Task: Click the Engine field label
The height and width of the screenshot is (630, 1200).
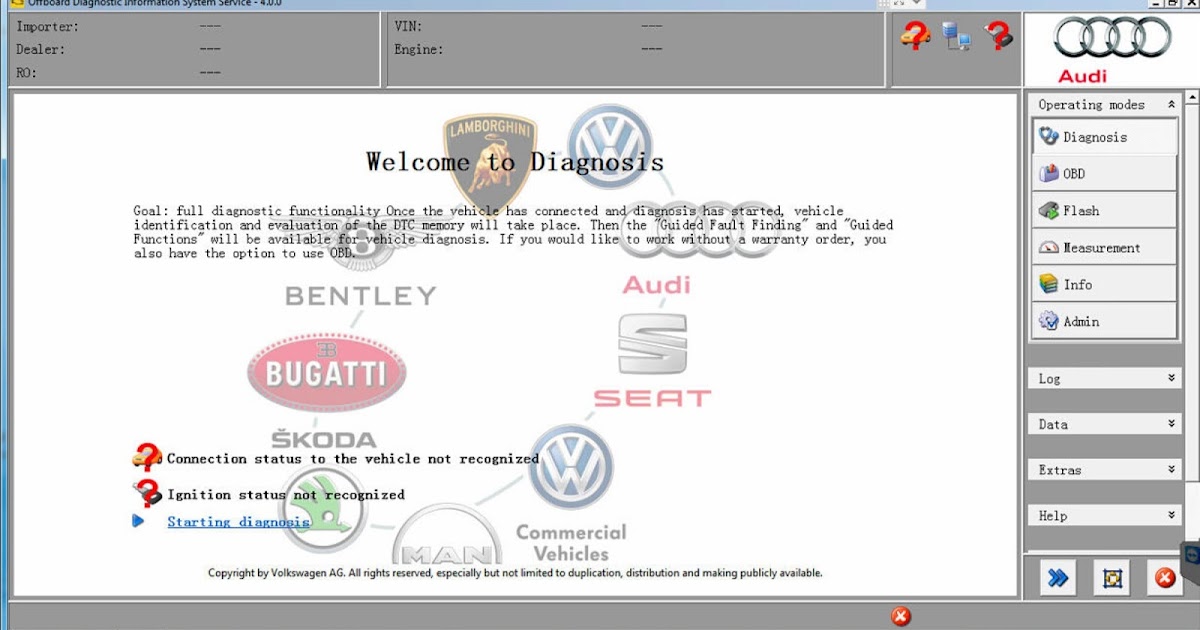Action: pyautogui.click(x=419, y=49)
